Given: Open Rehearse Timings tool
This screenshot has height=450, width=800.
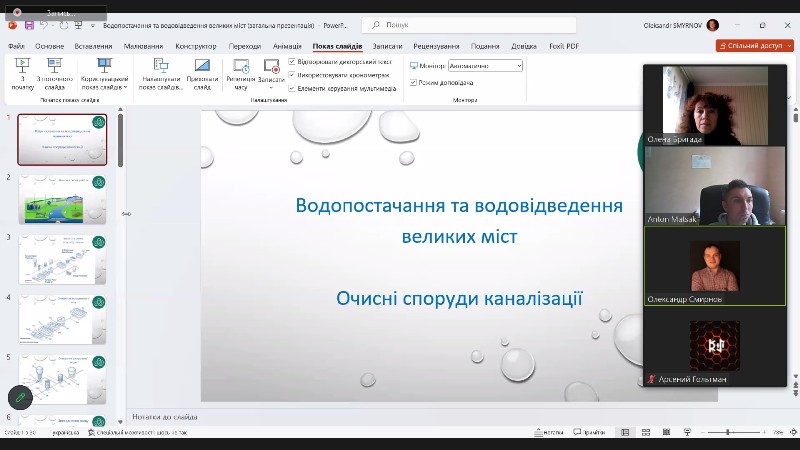Looking at the screenshot, I should 240,72.
